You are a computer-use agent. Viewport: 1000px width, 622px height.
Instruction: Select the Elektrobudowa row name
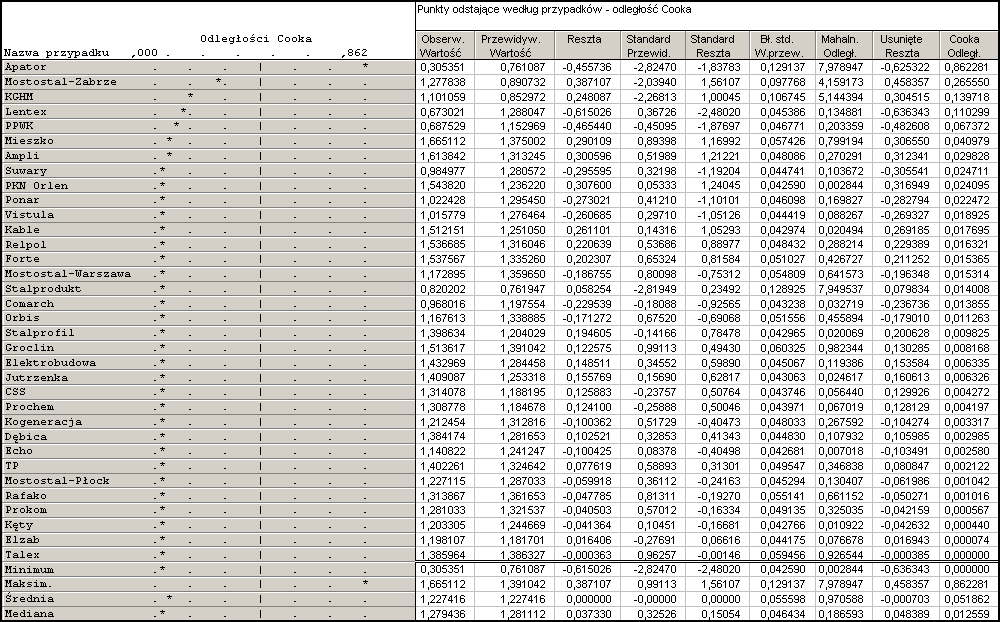50,363
